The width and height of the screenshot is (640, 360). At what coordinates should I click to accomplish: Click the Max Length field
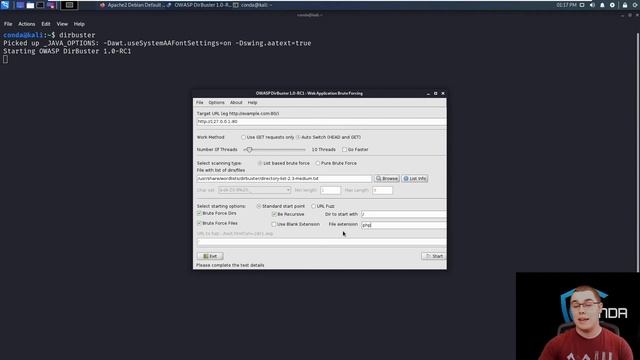382,190
